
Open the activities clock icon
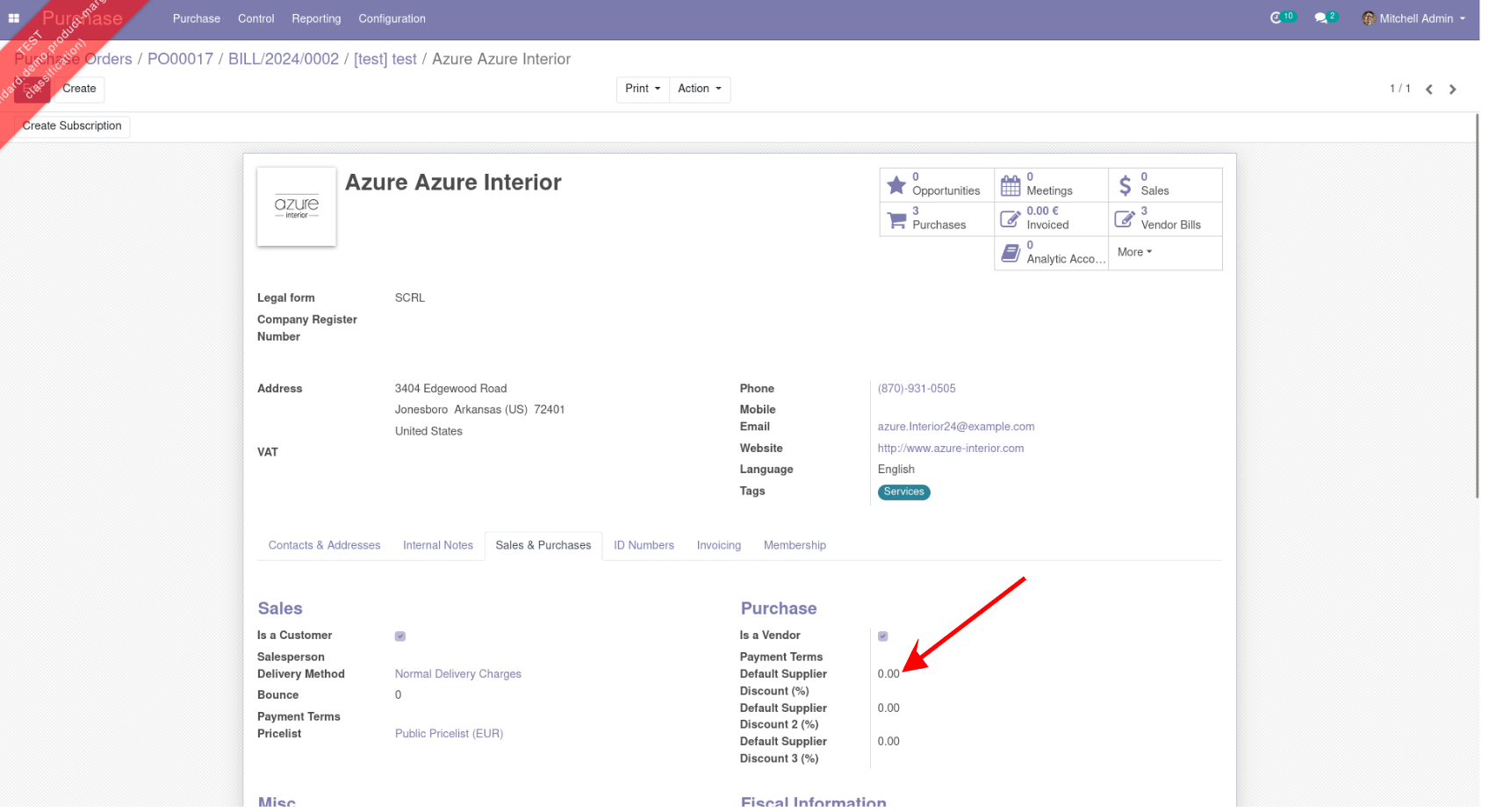[x=1276, y=18]
